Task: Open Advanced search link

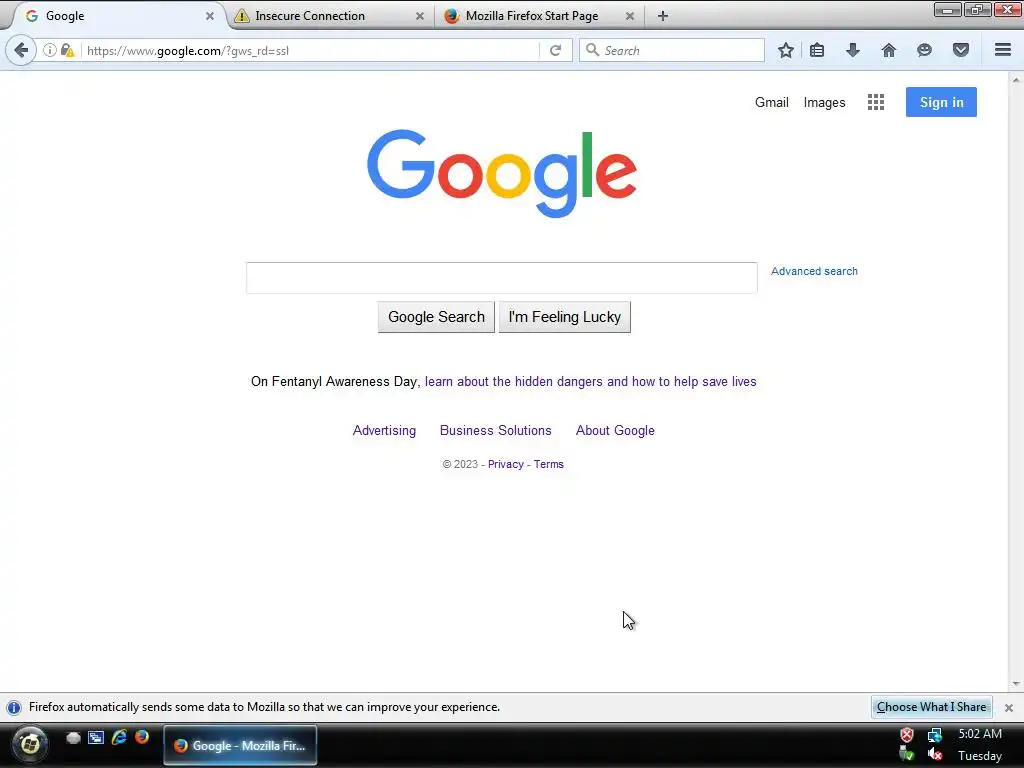Action: (x=814, y=271)
